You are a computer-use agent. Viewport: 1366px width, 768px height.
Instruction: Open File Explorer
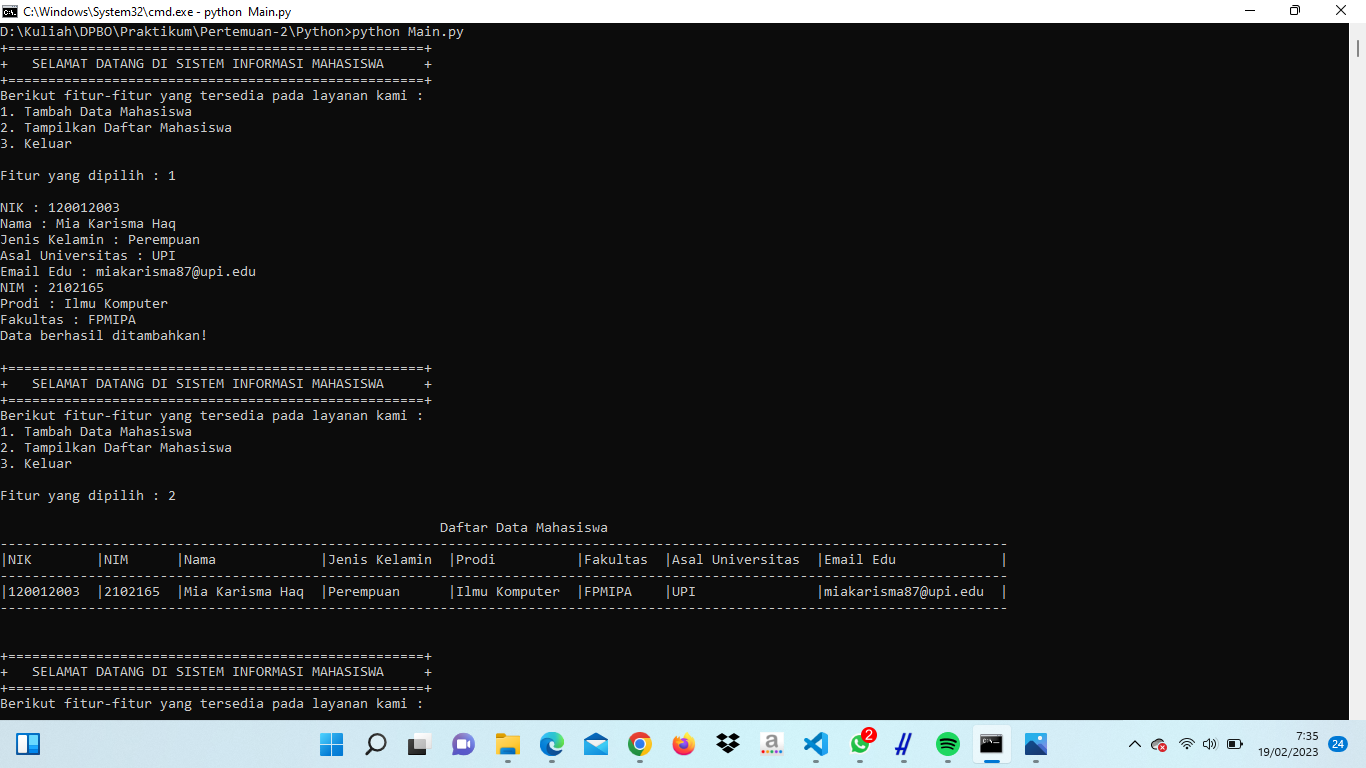pos(507,744)
